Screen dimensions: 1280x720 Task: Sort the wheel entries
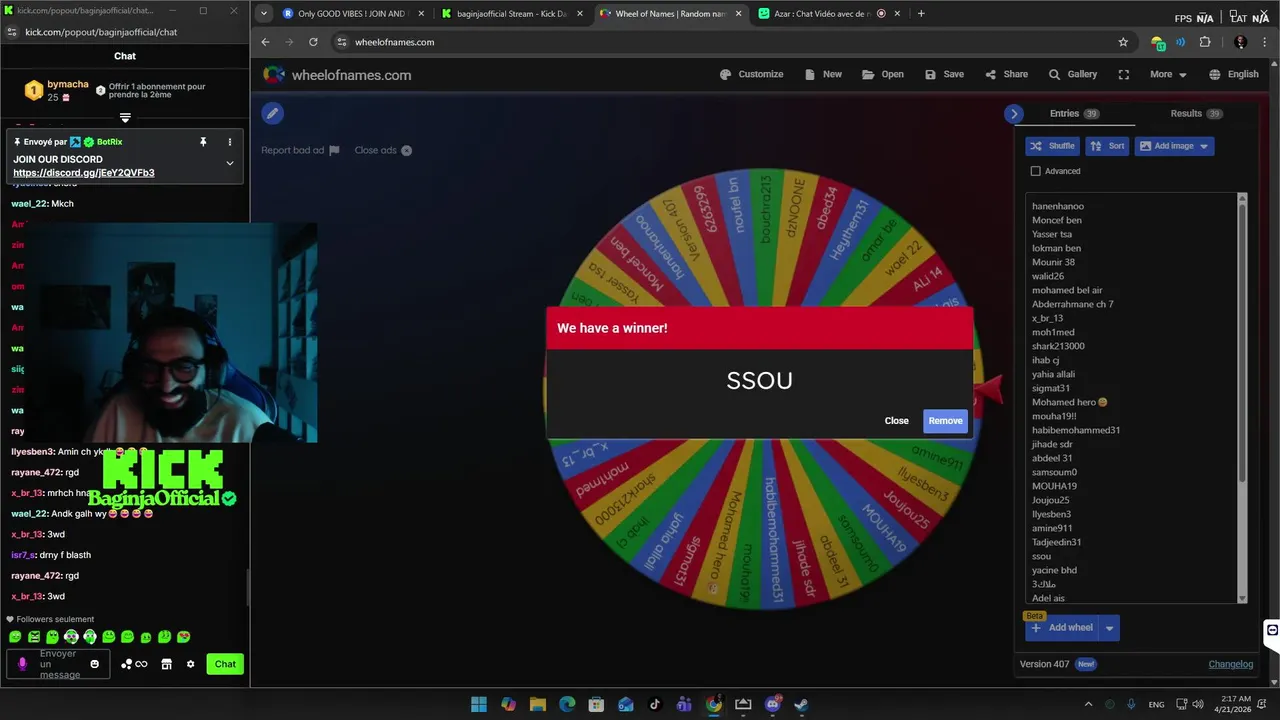coord(1107,146)
